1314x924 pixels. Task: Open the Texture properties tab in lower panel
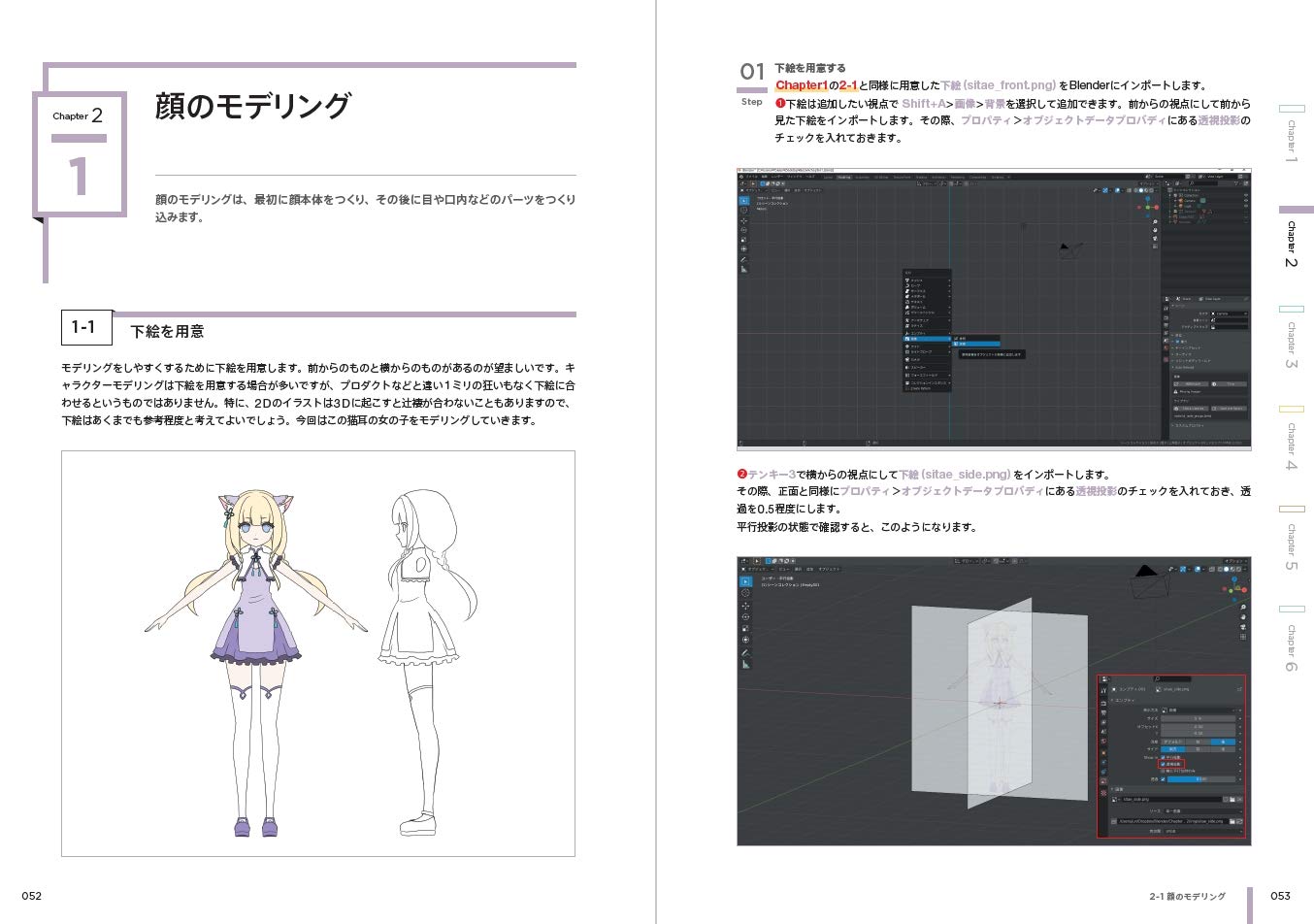[1103, 793]
